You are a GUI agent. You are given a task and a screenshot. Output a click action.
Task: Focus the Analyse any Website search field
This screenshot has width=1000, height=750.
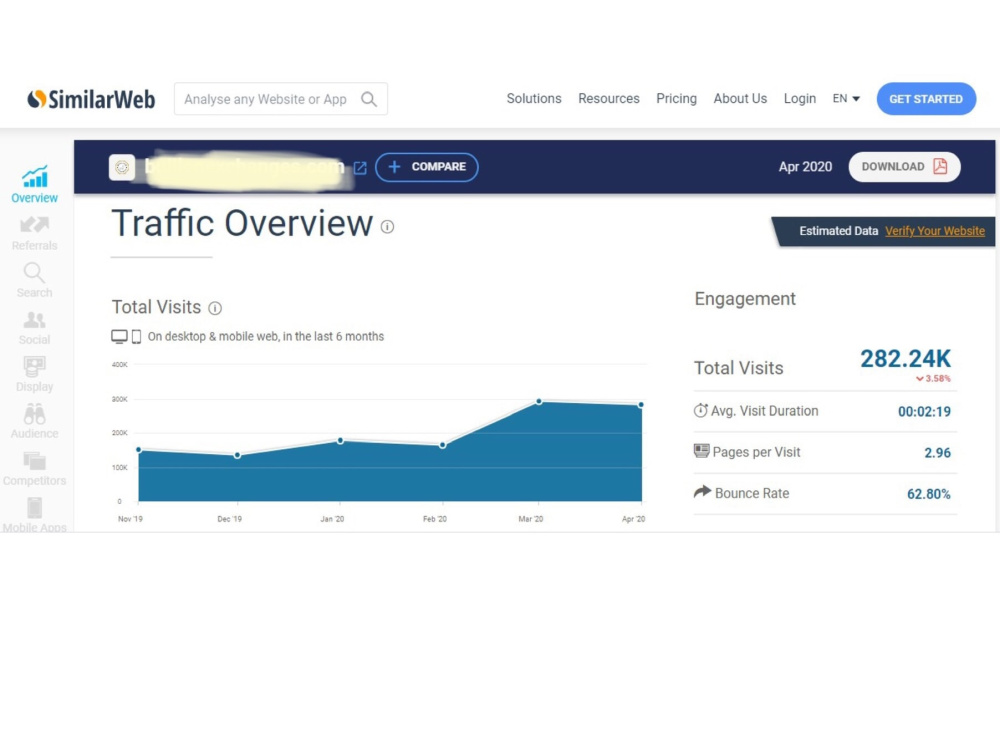pos(281,99)
